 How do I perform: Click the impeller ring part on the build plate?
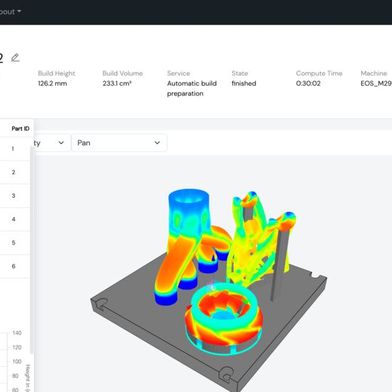tap(224, 318)
